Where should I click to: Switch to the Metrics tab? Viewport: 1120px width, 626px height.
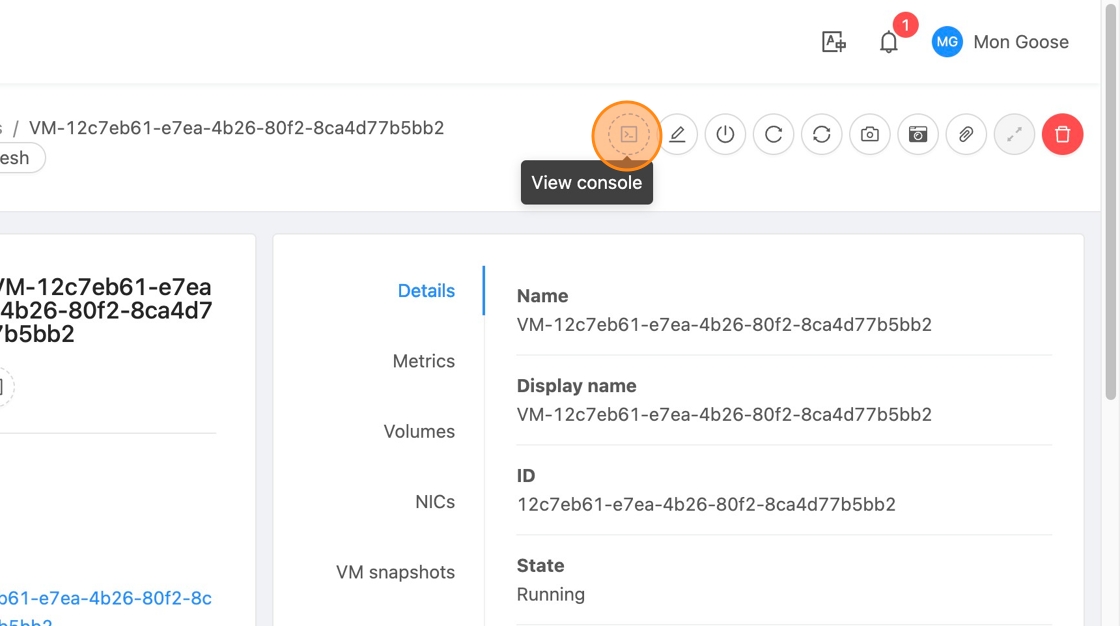[x=423, y=361]
